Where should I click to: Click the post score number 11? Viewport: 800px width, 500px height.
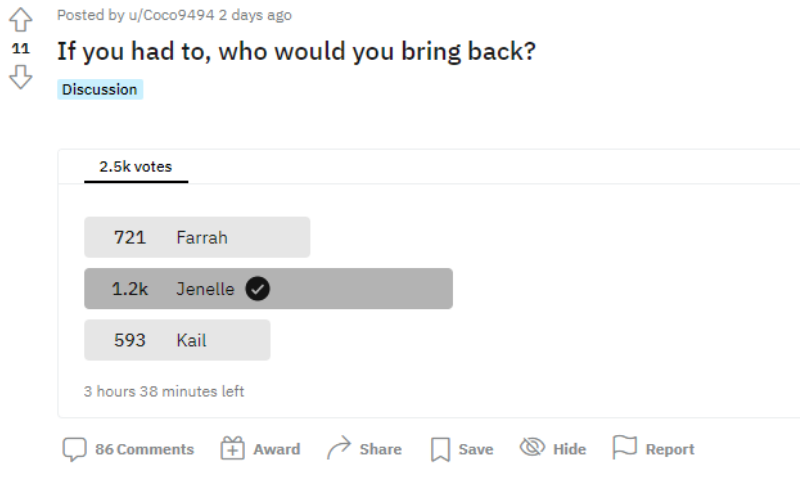pos(20,48)
